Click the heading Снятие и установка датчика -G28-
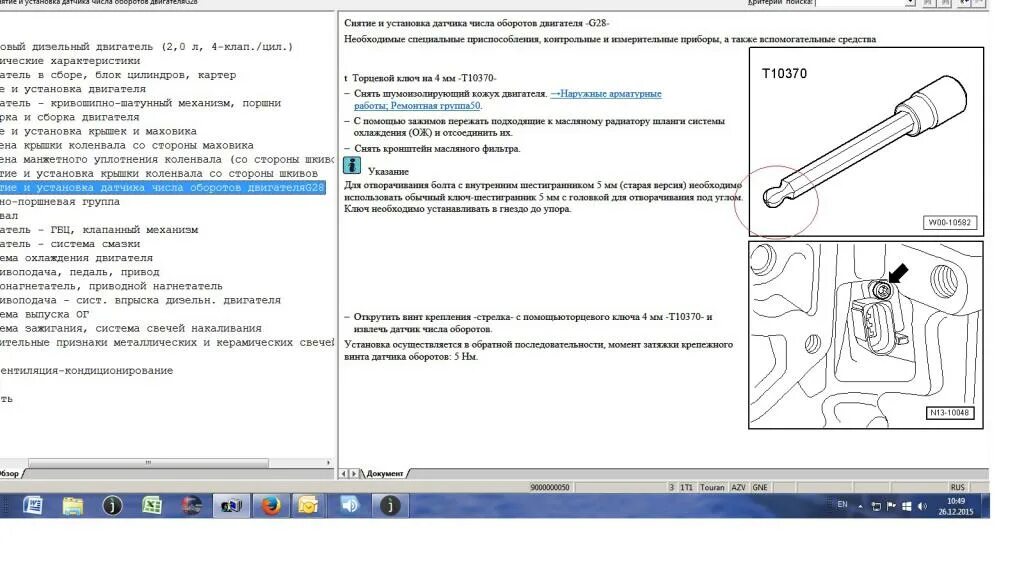This screenshot has height=576, width=1024. tap(476, 23)
